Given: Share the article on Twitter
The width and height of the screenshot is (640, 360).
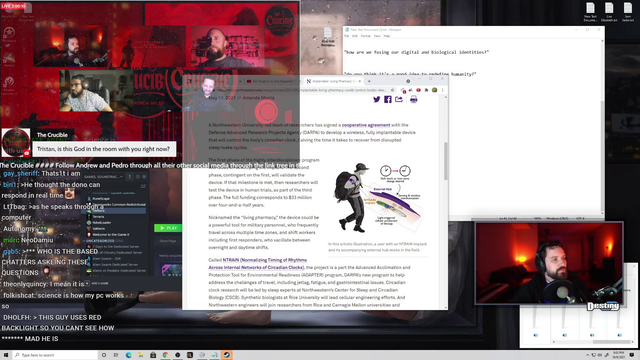Looking at the screenshot, I should (377, 99).
